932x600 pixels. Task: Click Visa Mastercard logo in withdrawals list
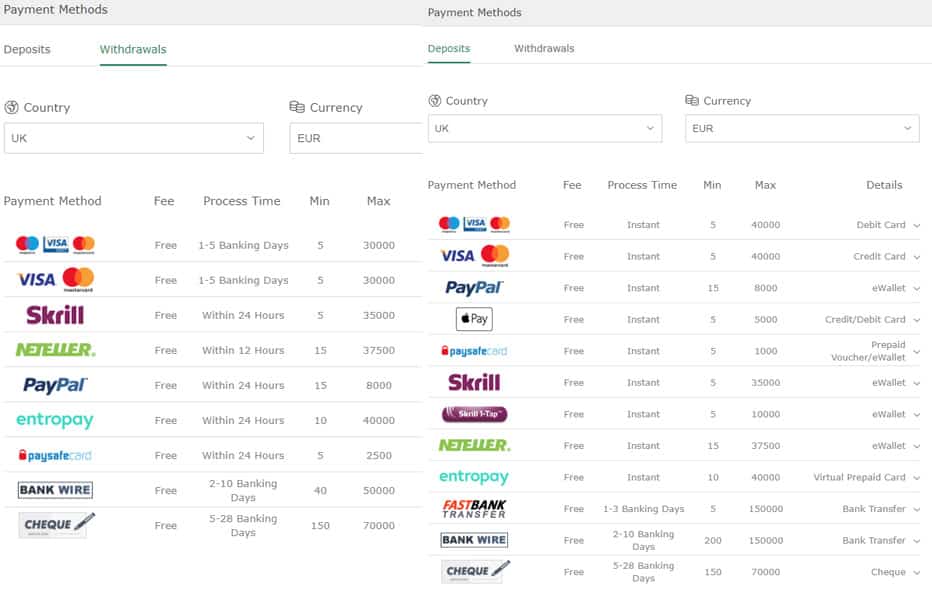(x=55, y=279)
